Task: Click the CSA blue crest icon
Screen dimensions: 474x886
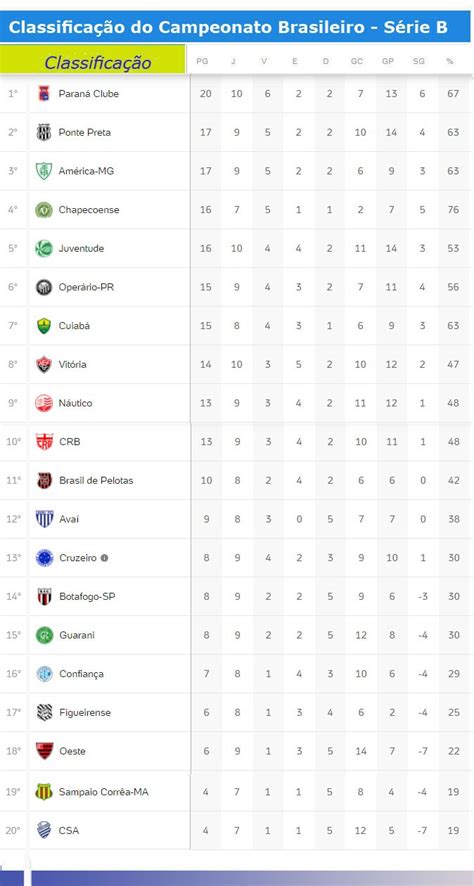Action: [x=44, y=831]
